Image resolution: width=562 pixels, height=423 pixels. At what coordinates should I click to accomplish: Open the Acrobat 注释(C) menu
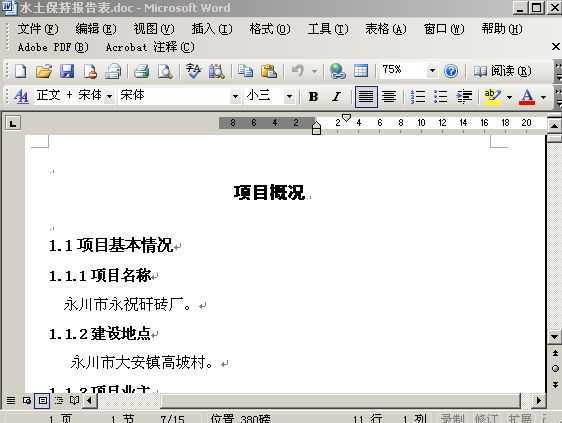click(150, 47)
